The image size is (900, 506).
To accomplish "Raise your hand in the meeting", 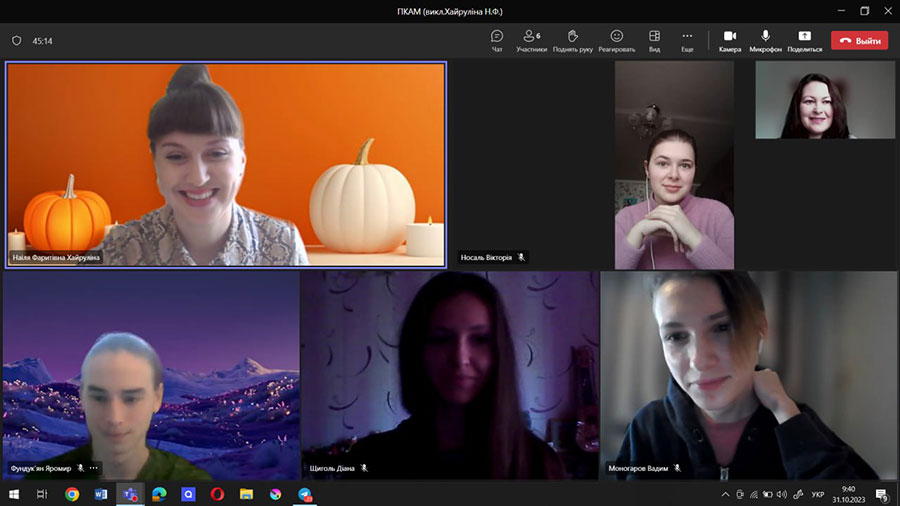I will click(572, 41).
